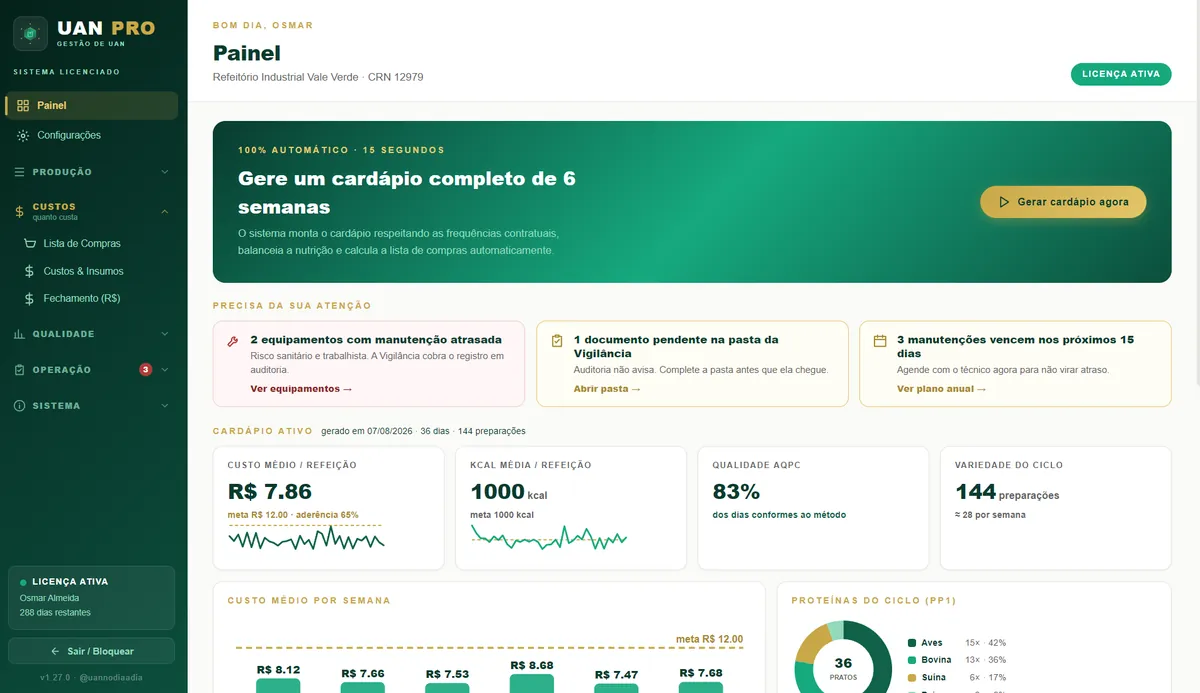This screenshot has height=693, width=1200.
Task: Collapse the Custos section chevron
Action: pyautogui.click(x=165, y=211)
